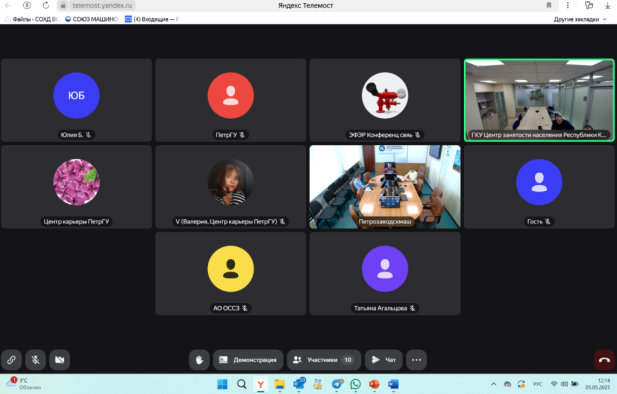
Task: Open the (4) Входящие bookmark
Action: [151, 19]
